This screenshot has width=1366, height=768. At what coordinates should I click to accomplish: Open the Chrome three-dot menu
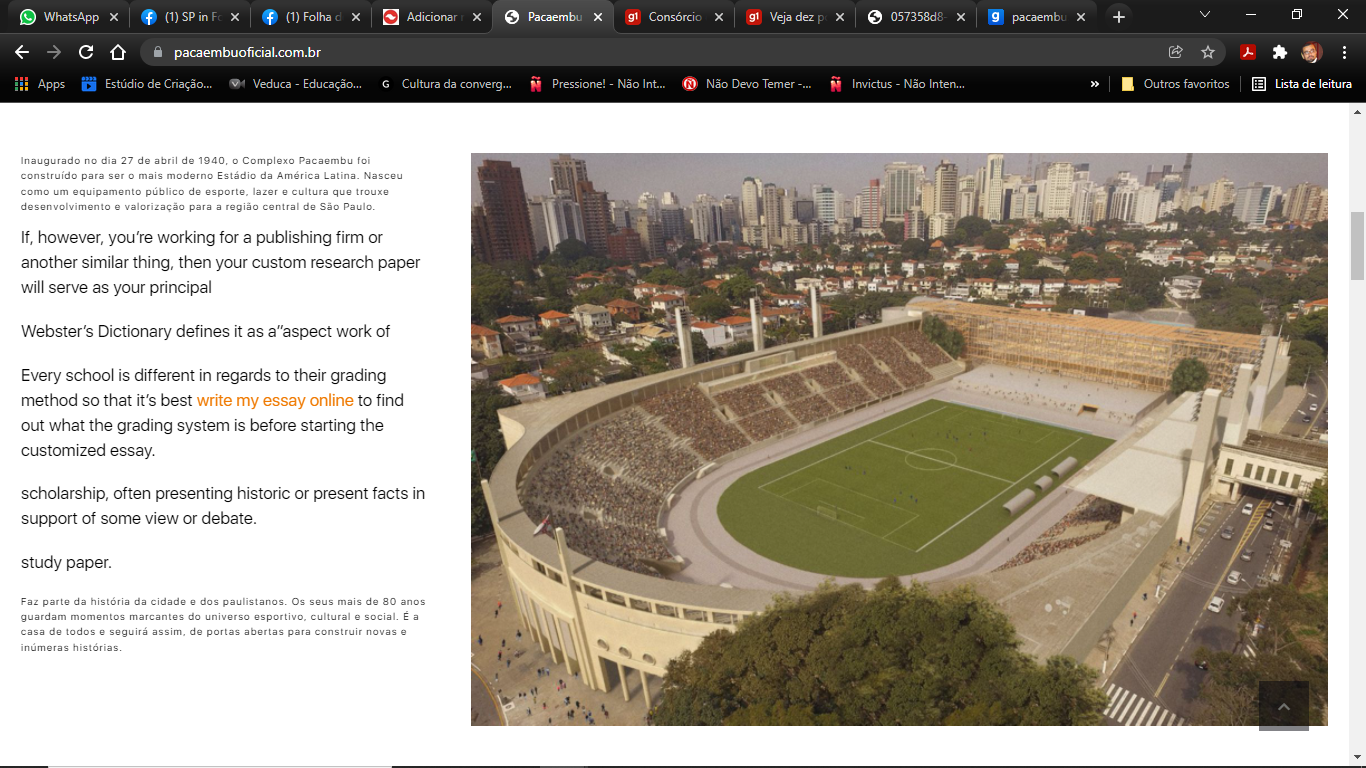pos(1343,52)
